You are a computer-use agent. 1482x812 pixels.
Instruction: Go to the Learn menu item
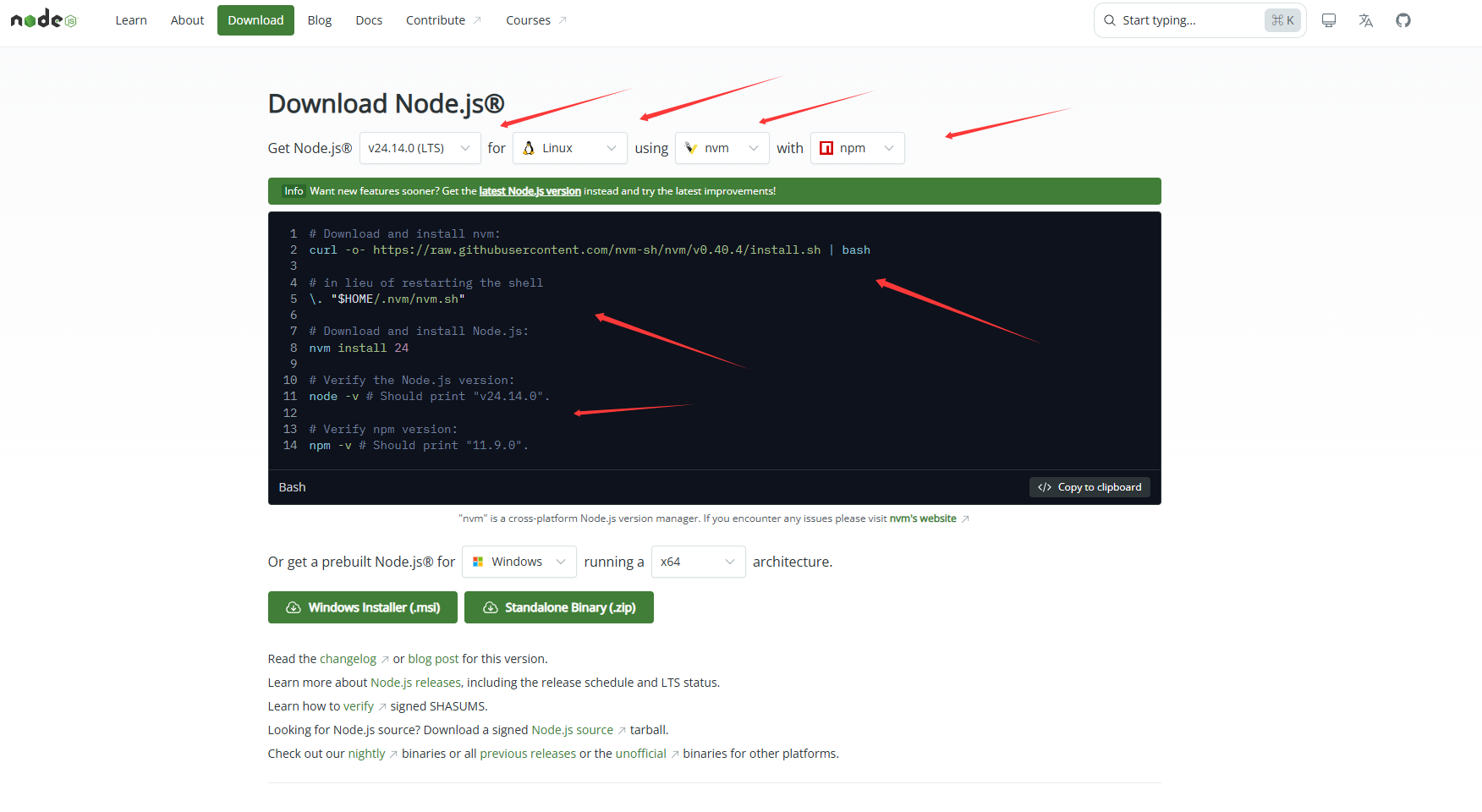131,20
